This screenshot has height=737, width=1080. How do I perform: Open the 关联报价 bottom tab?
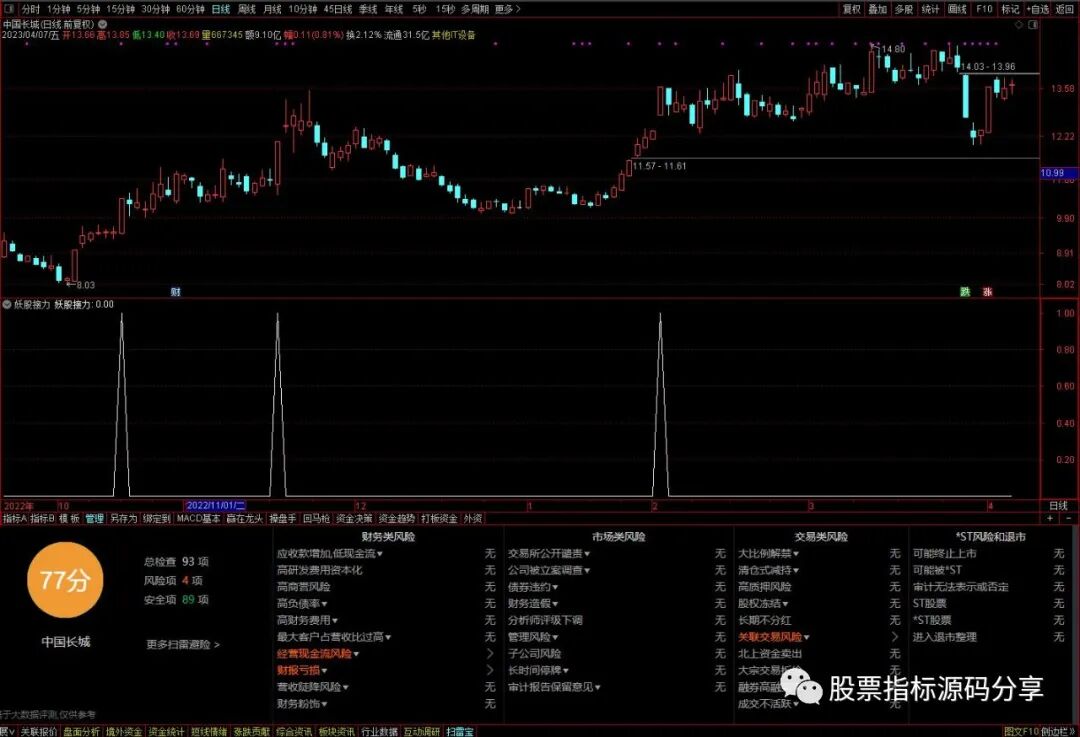(39, 731)
